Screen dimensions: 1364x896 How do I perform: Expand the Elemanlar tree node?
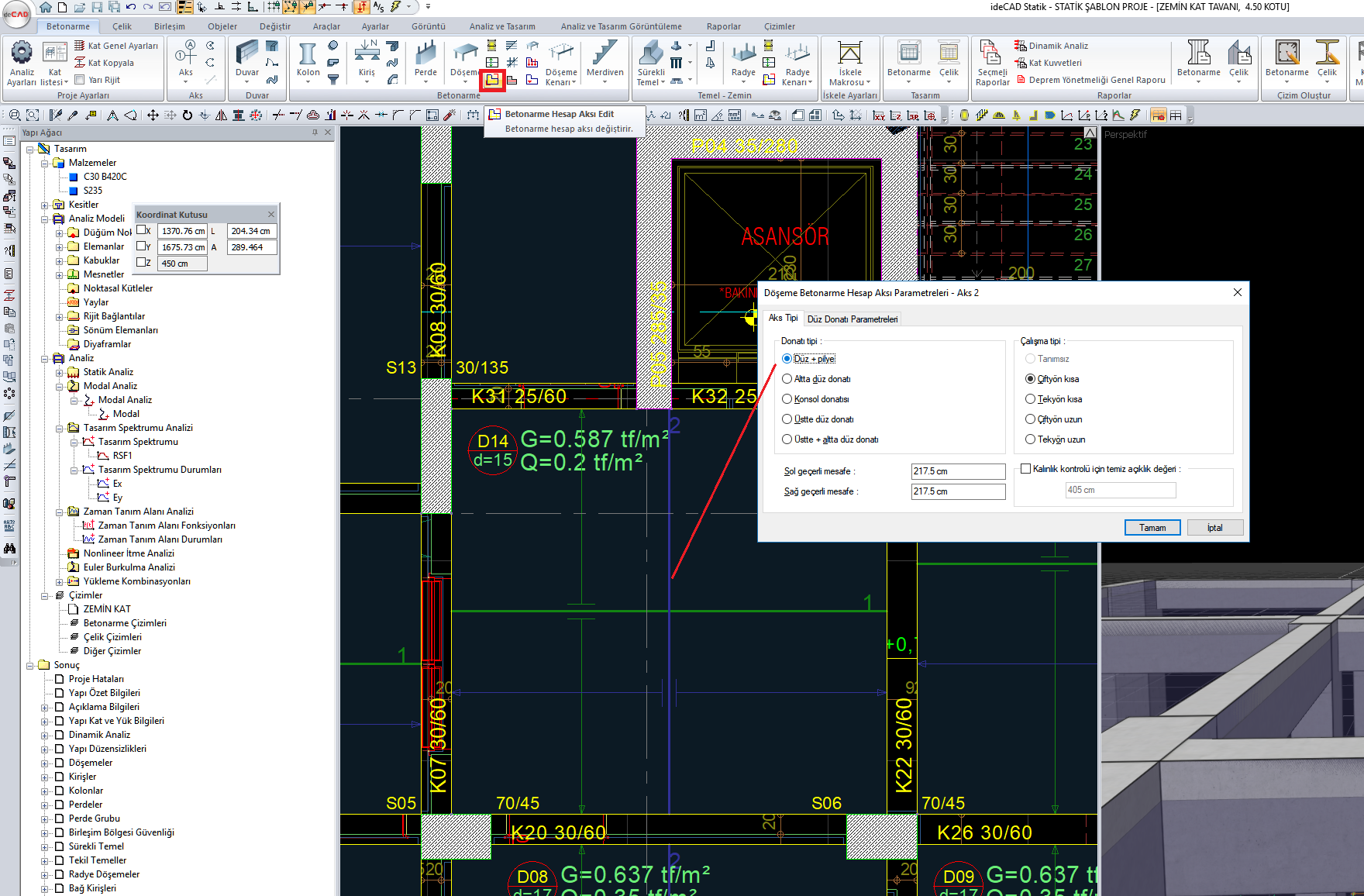60,246
